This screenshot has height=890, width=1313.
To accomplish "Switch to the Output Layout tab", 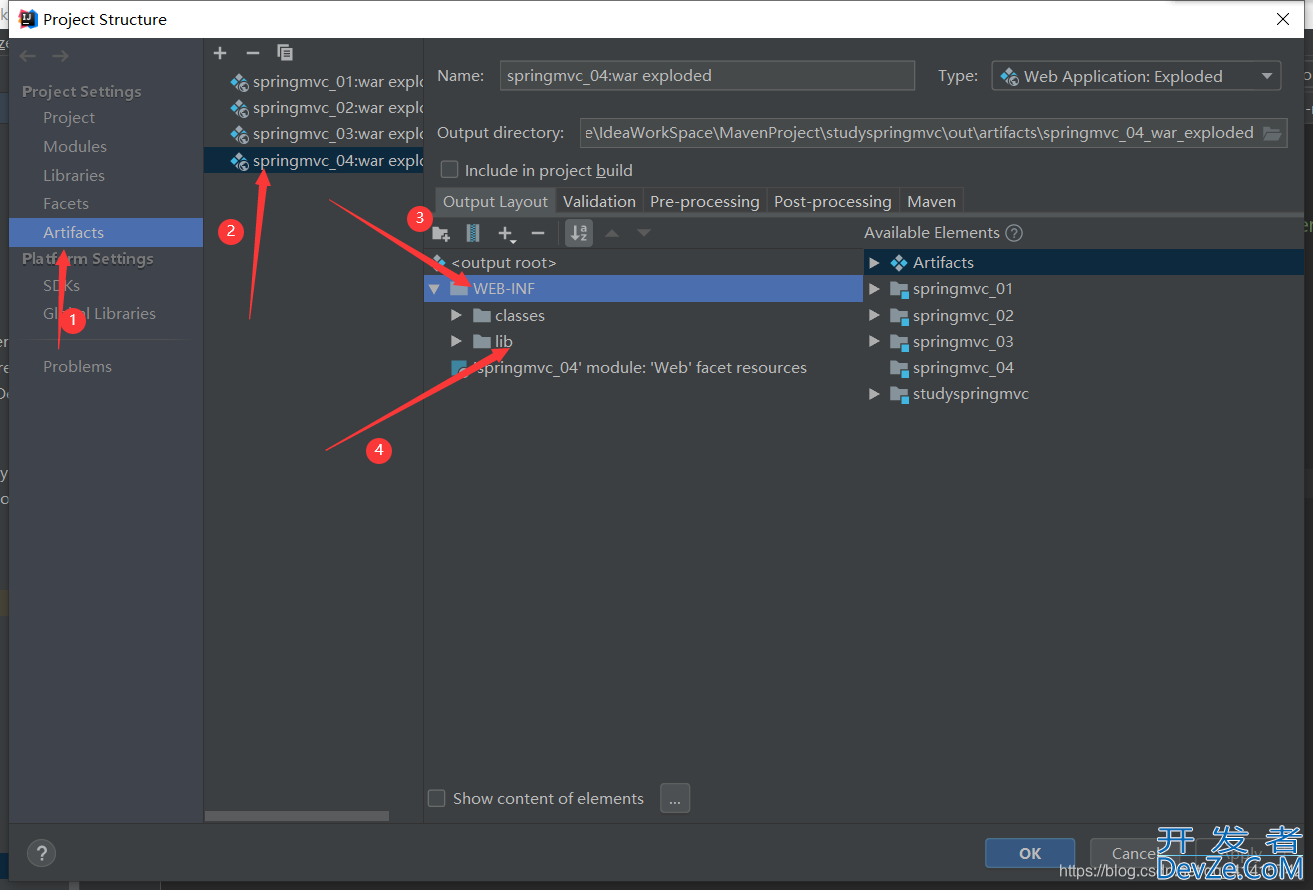I will point(495,201).
